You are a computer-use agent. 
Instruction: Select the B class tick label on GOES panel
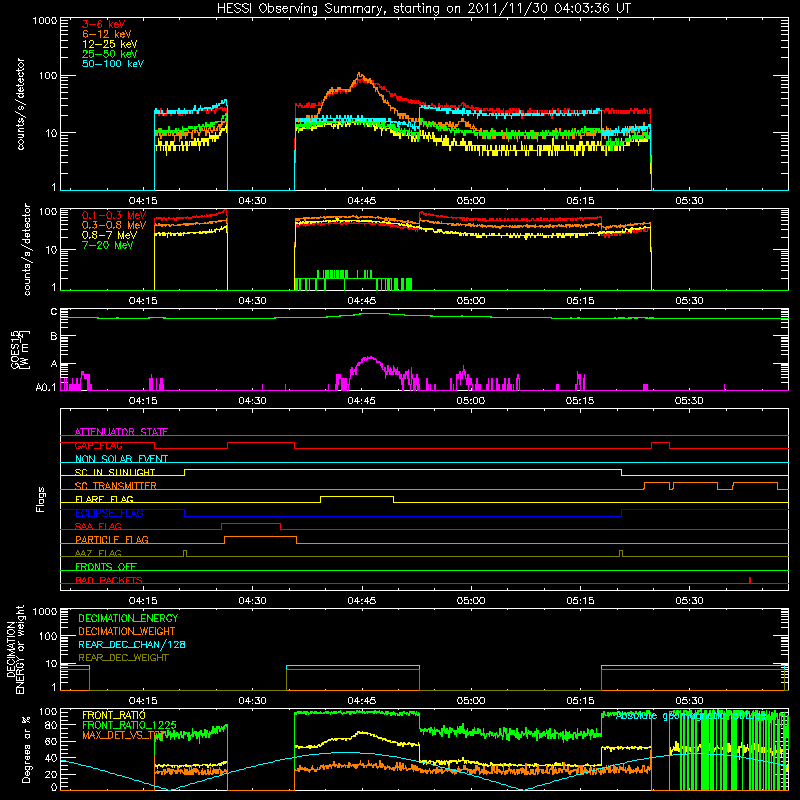click(54, 336)
